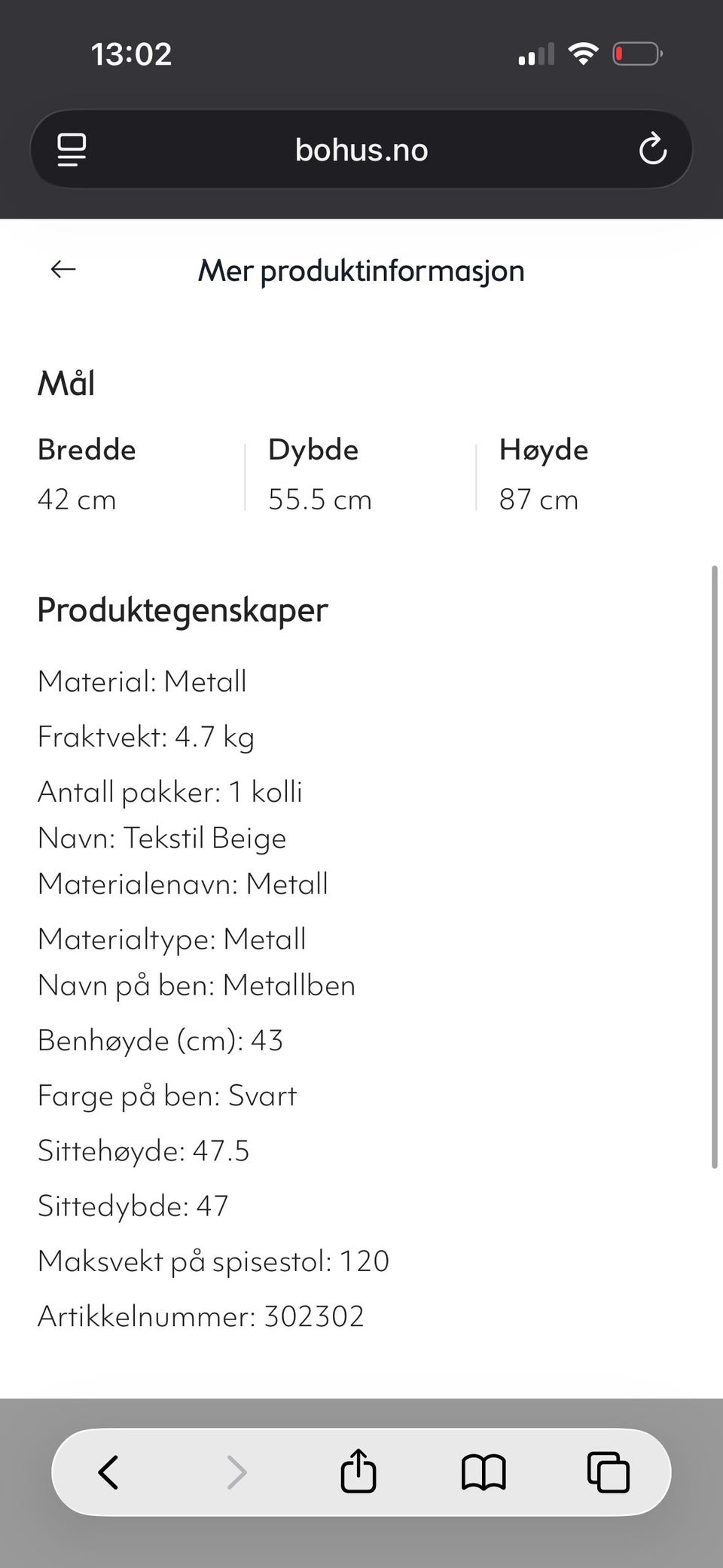Click the page's vertical scrollbar

click(x=714, y=867)
